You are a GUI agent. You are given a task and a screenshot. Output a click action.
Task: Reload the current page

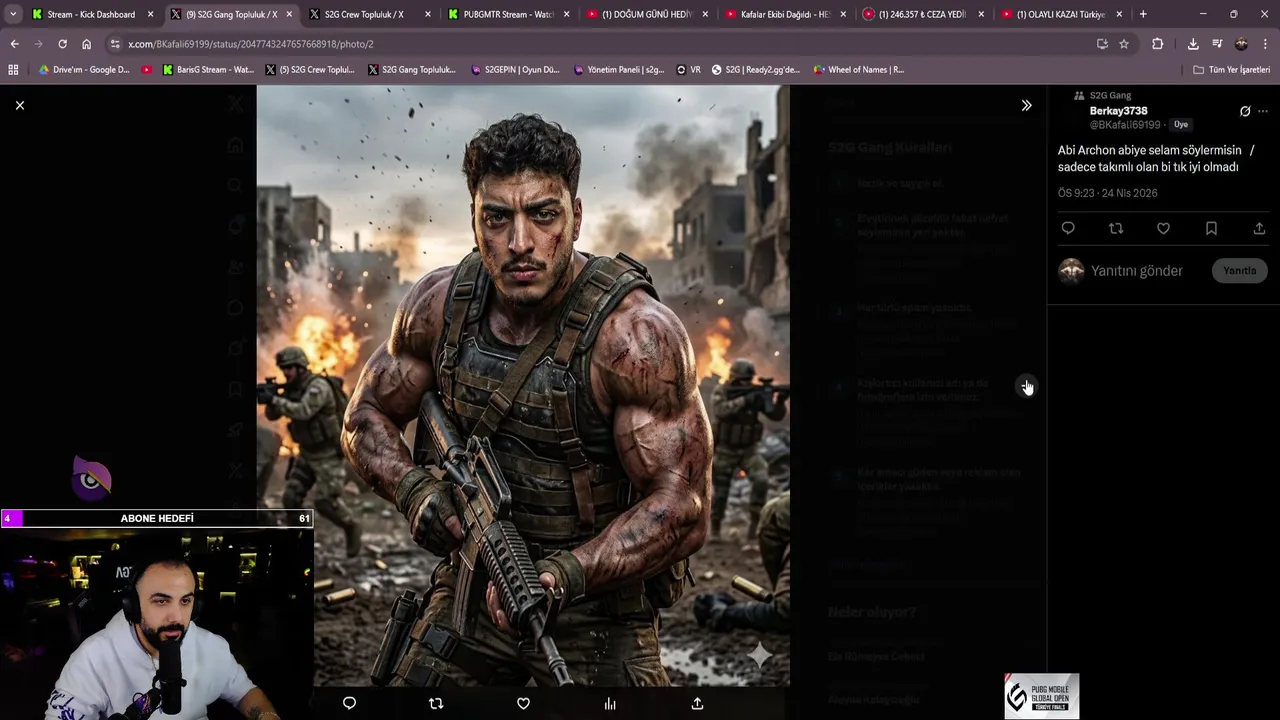pyautogui.click(x=62, y=44)
